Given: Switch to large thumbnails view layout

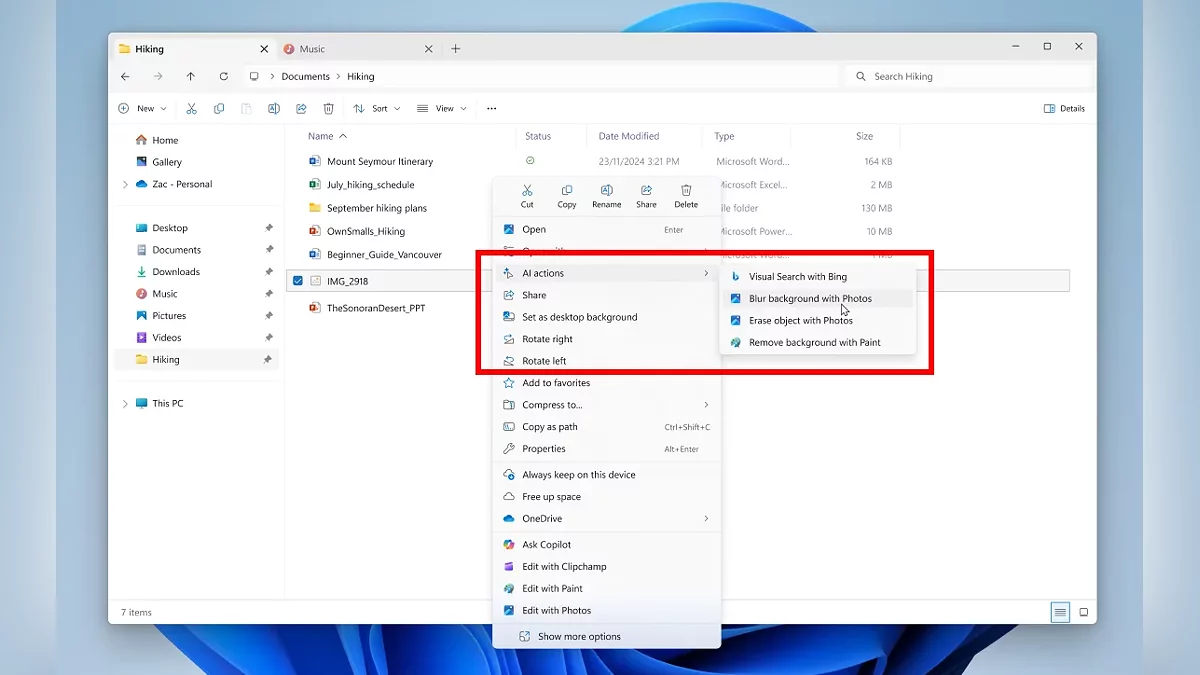Looking at the screenshot, I should (1083, 612).
